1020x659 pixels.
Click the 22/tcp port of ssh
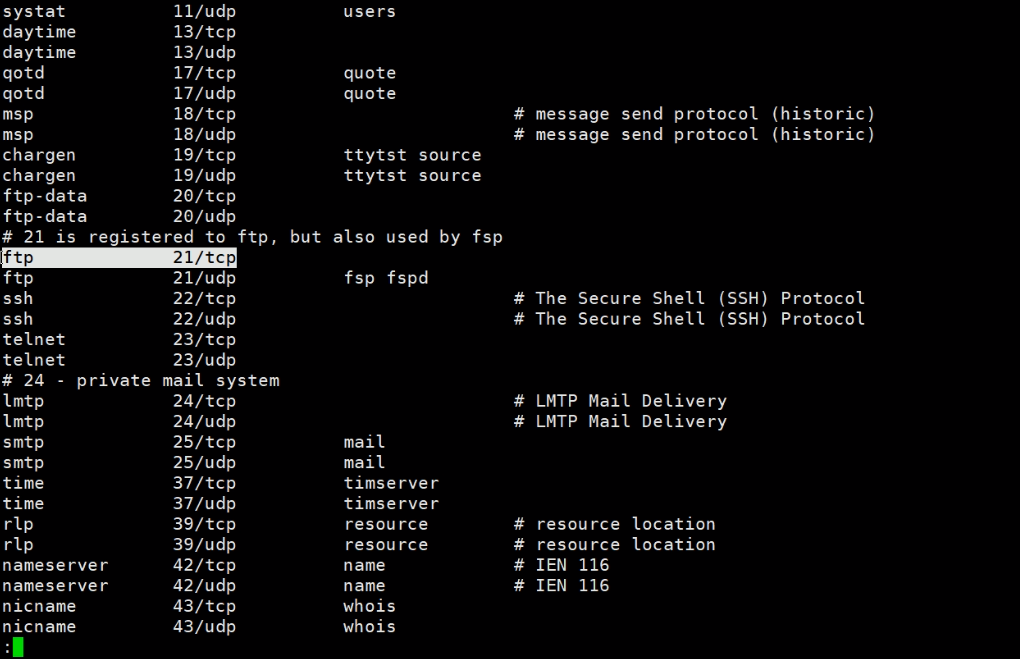(204, 298)
